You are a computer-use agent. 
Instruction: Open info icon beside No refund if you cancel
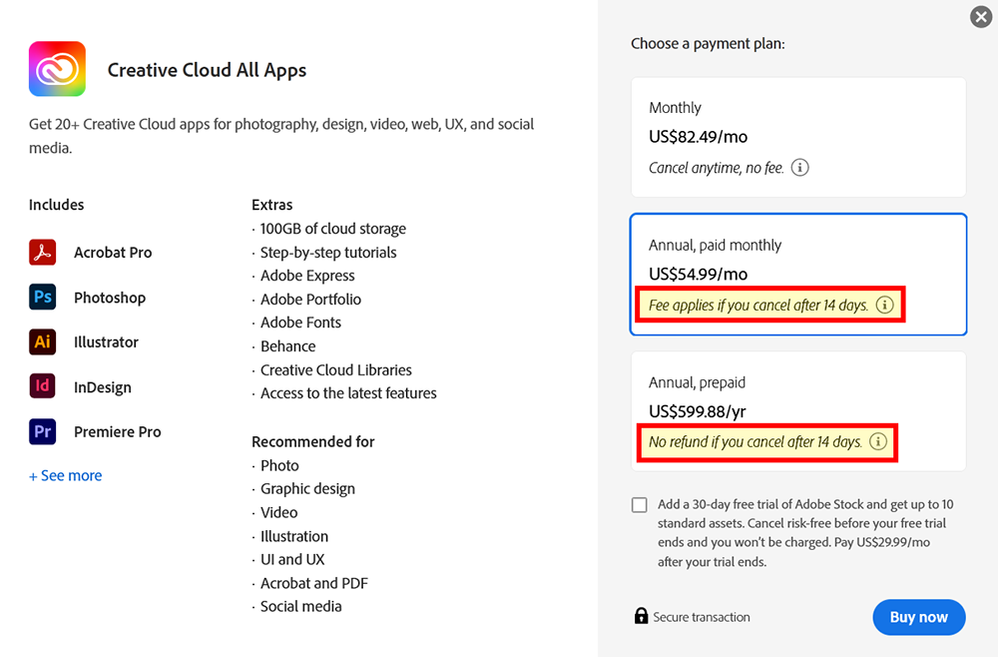click(x=878, y=442)
